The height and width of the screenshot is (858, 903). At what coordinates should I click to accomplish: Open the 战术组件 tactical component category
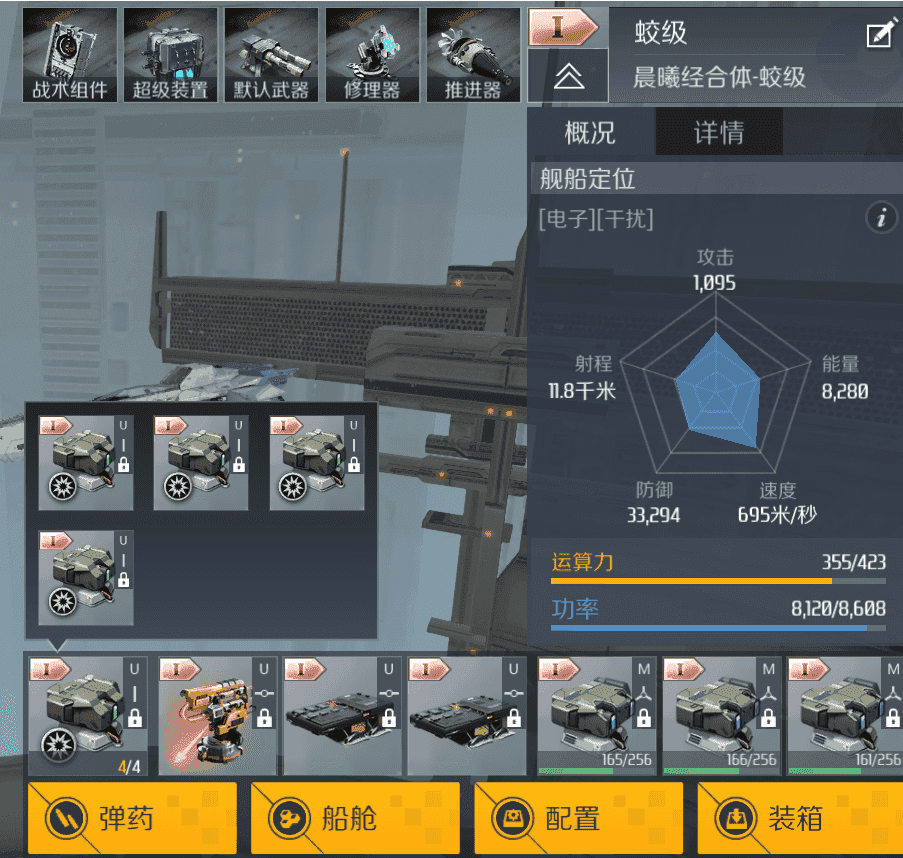70,55
